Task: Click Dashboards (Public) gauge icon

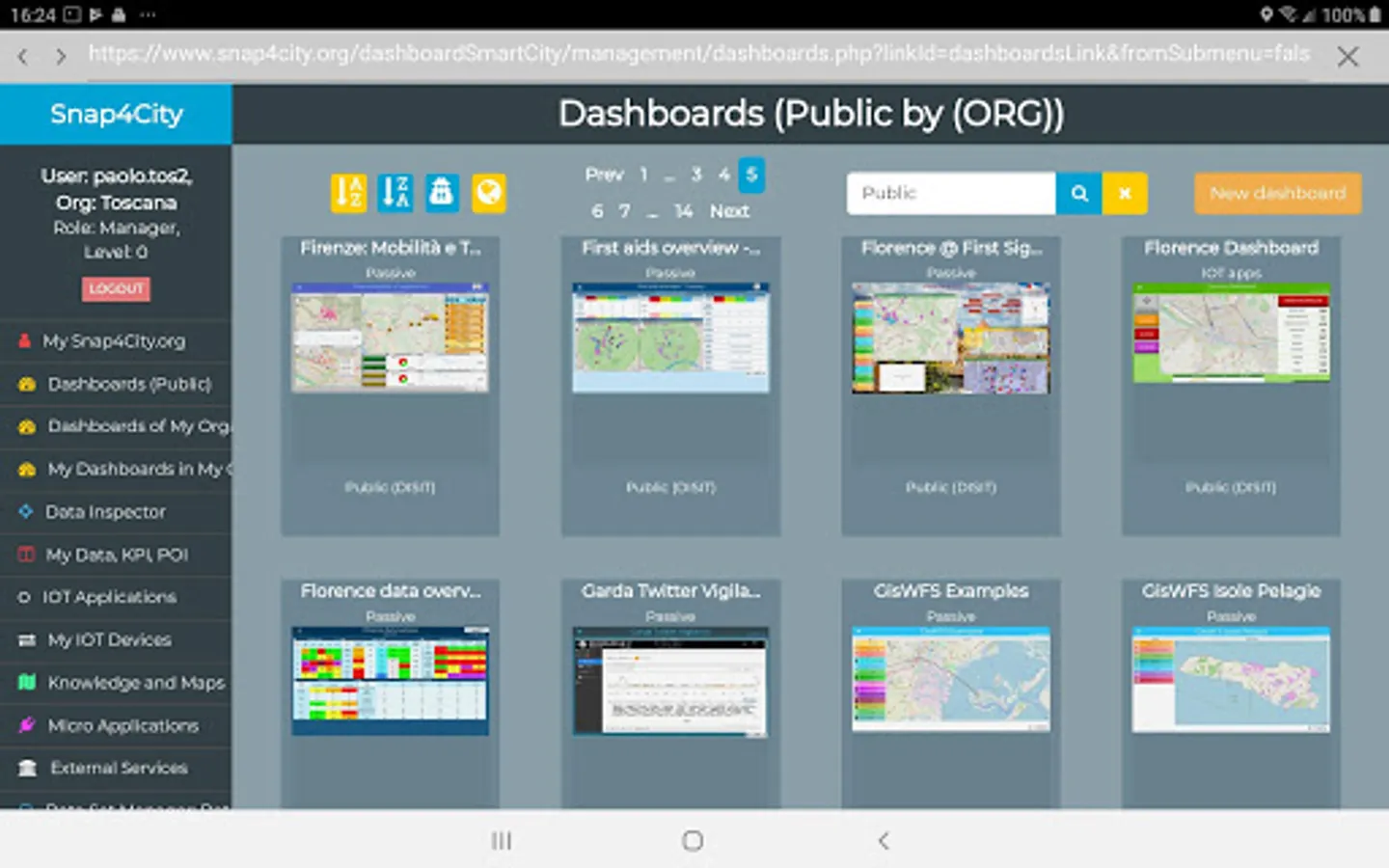Action: 27,384
